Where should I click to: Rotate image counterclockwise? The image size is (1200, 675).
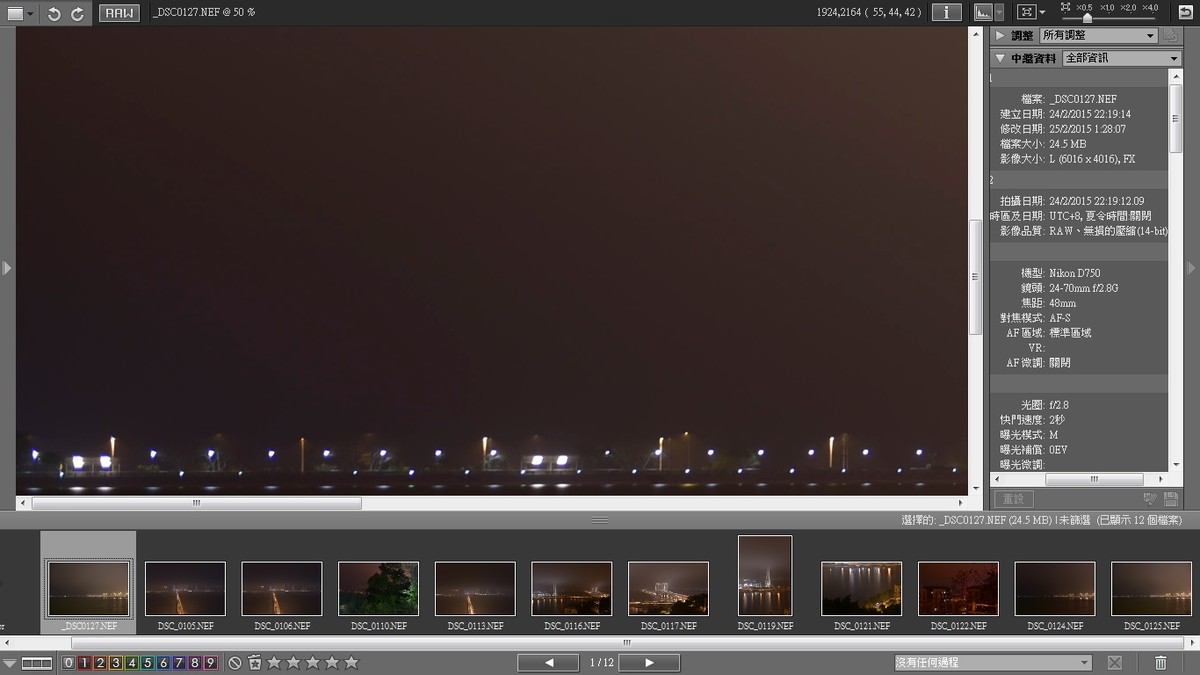(x=54, y=14)
